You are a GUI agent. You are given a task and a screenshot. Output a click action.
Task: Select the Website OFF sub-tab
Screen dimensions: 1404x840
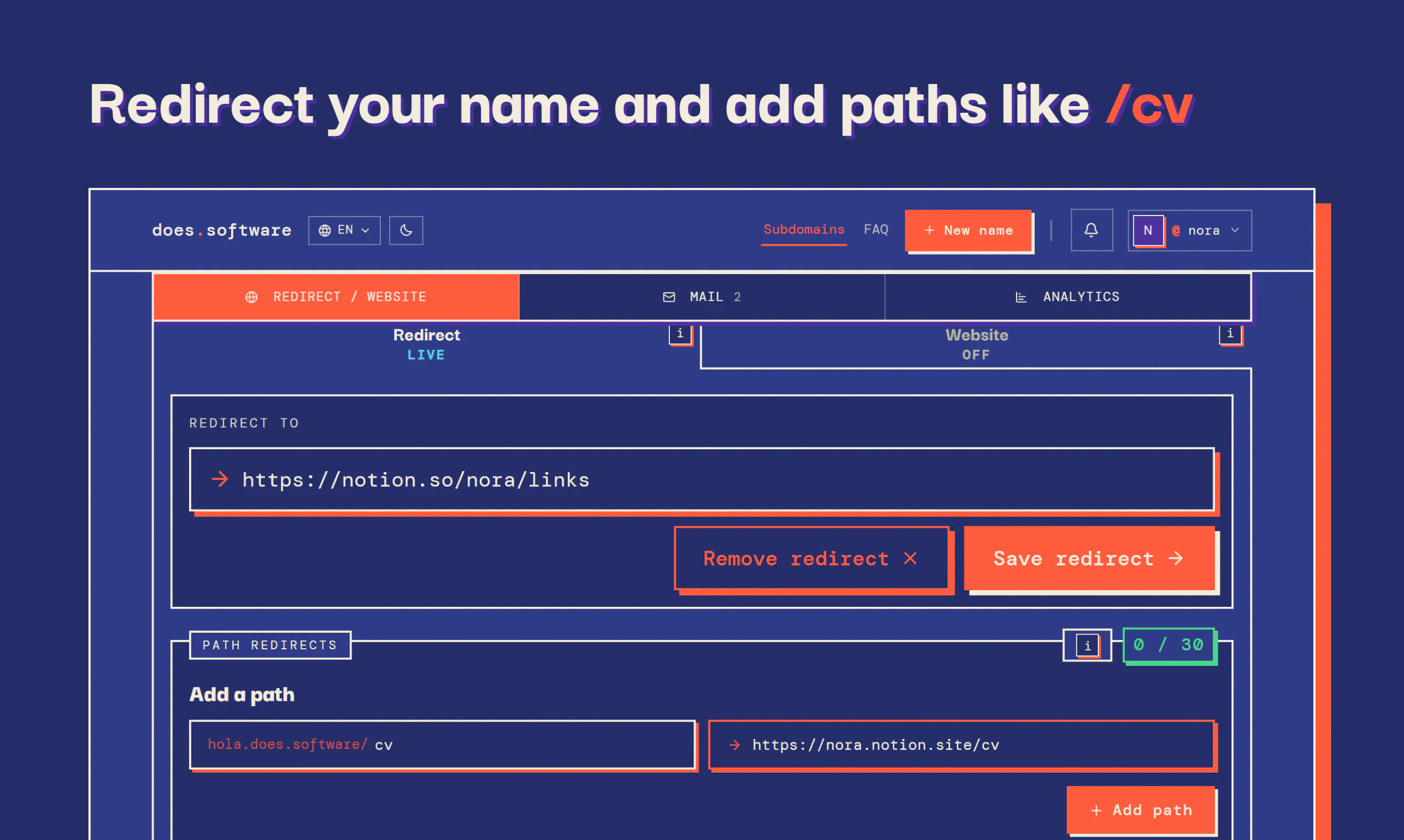tap(976, 344)
